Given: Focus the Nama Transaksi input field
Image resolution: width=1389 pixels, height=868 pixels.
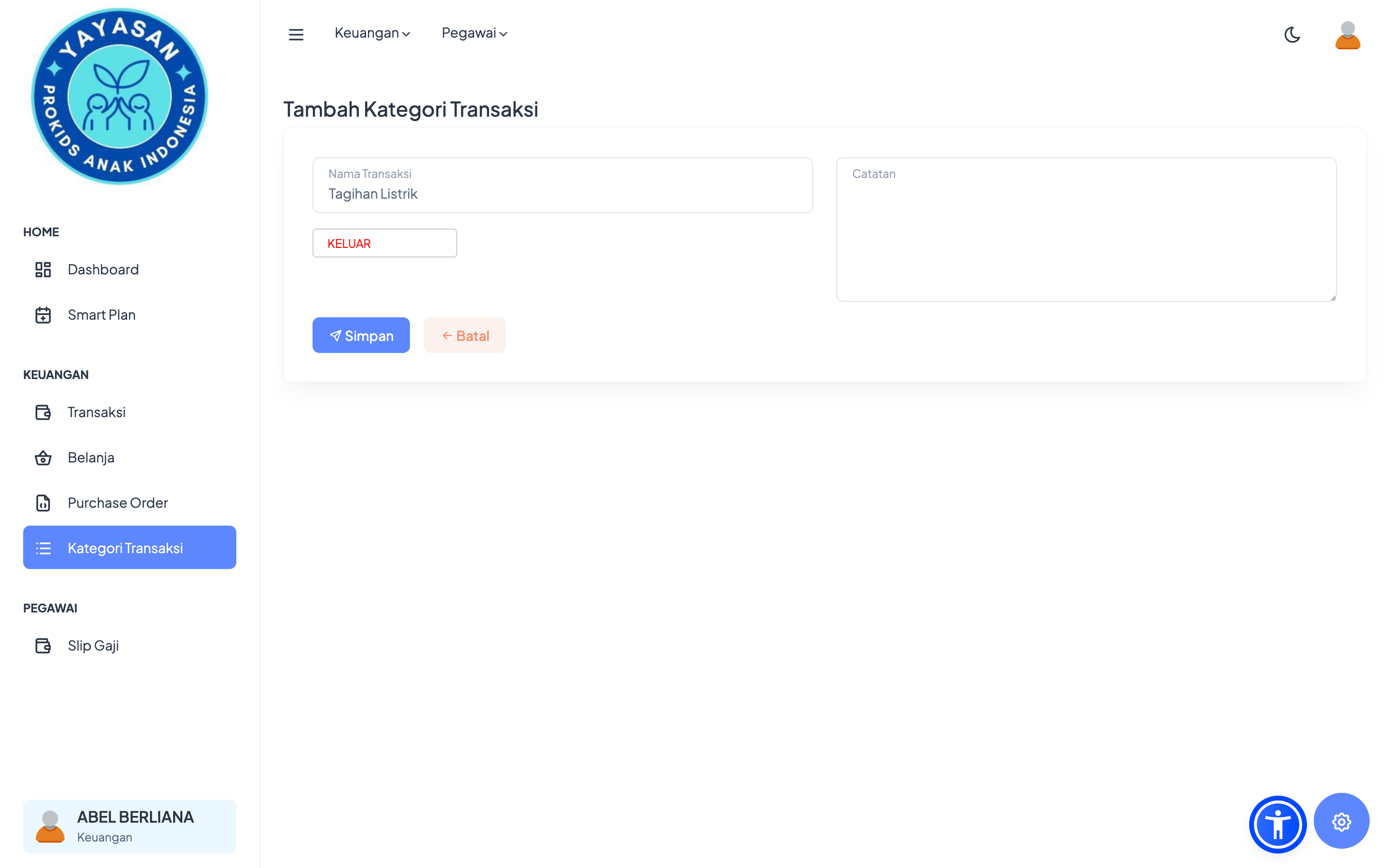Looking at the screenshot, I should (562, 193).
